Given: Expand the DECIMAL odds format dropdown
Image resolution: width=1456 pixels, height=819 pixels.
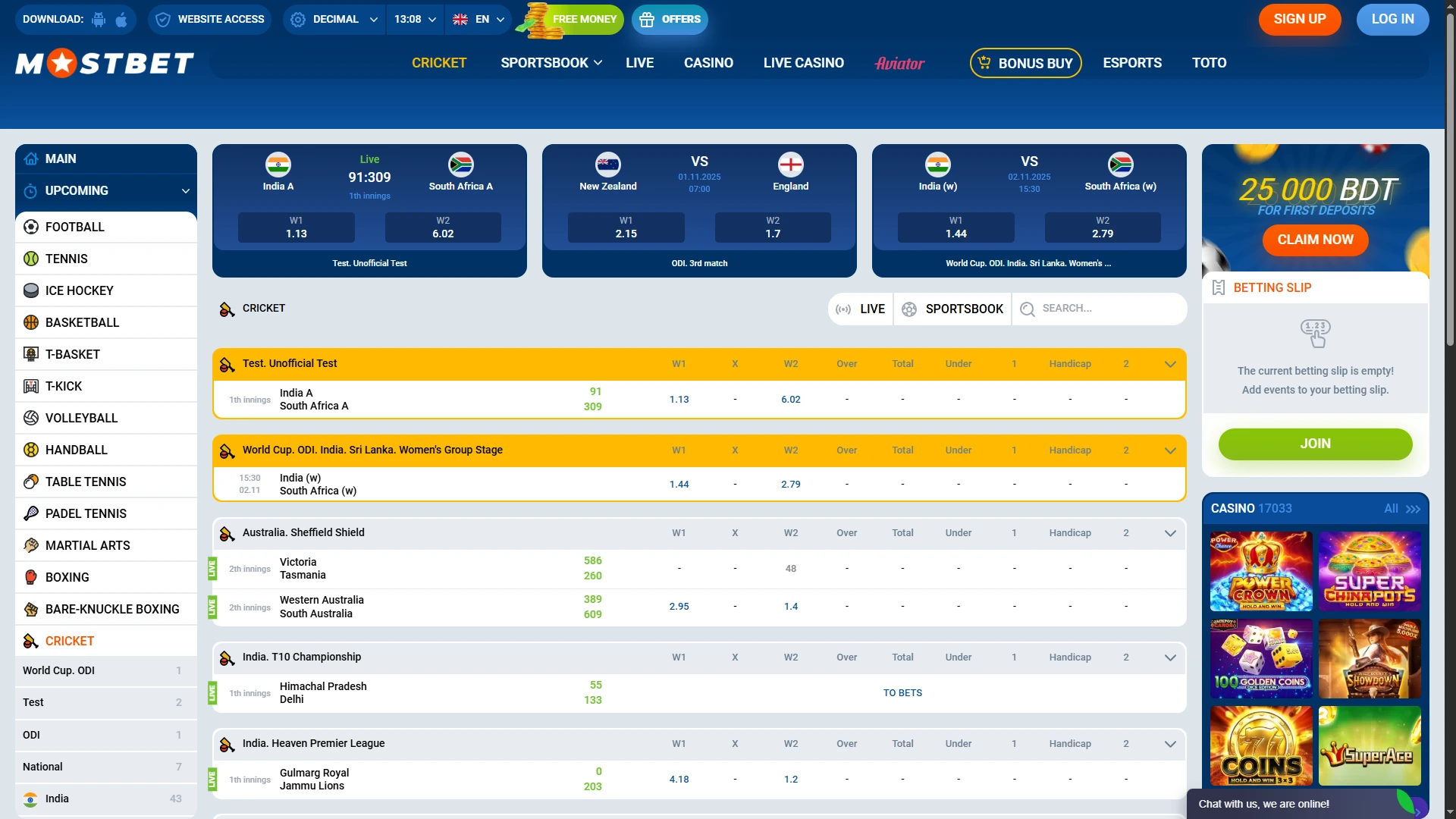Looking at the screenshot, I should point(332,19).
